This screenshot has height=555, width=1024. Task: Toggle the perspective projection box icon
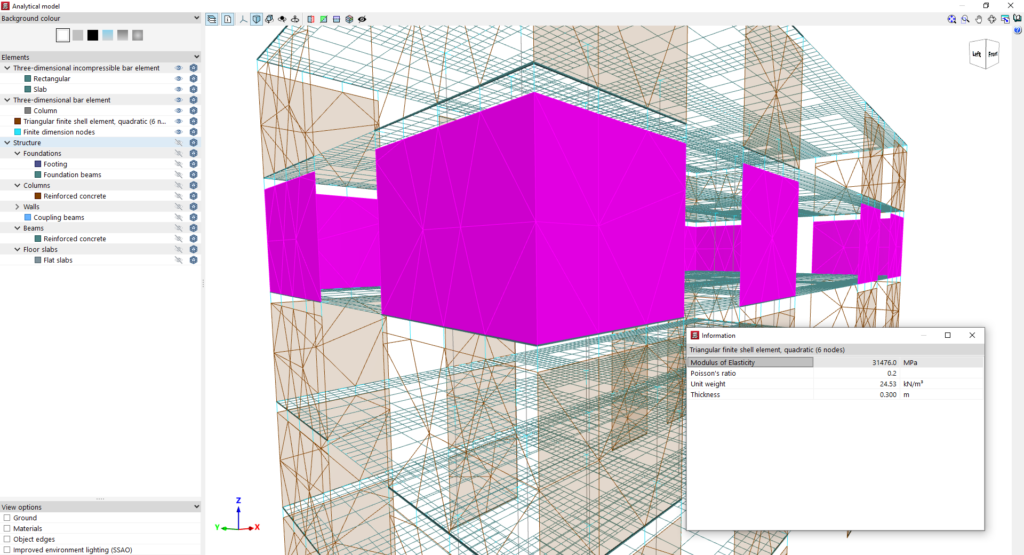click(257, 19)
